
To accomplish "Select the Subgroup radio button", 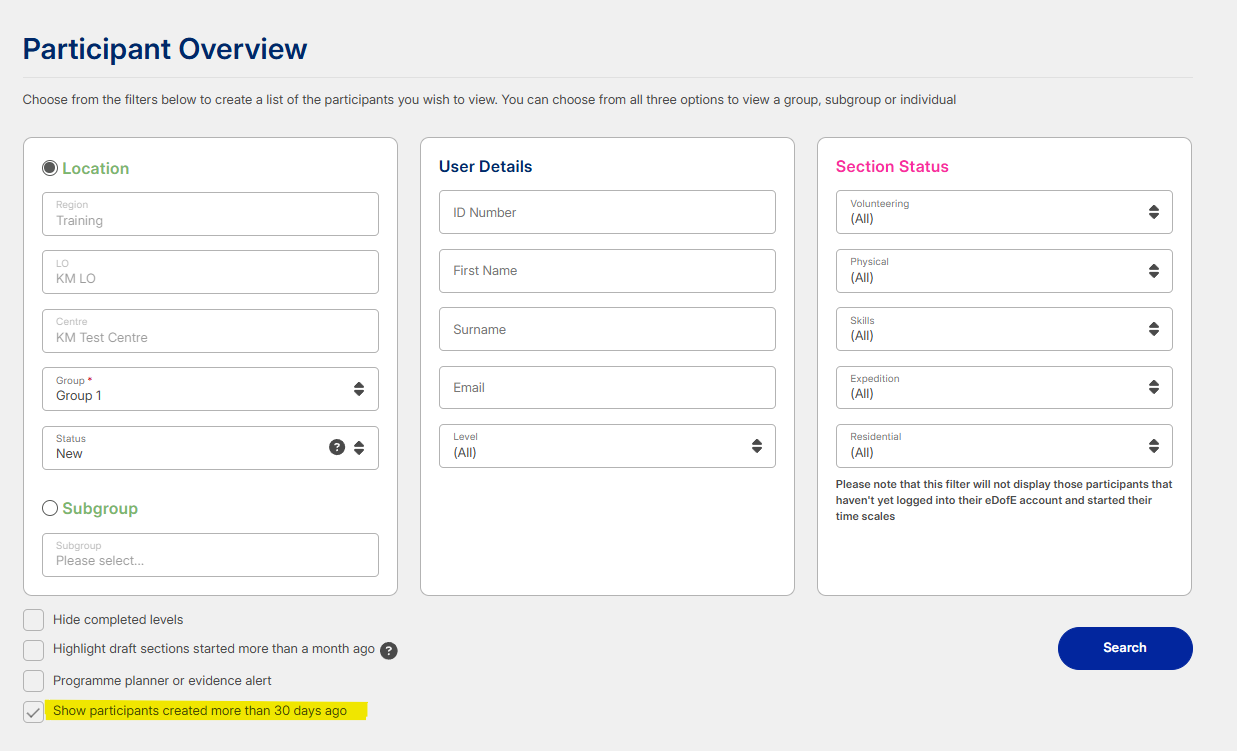I will coord(50,508).
